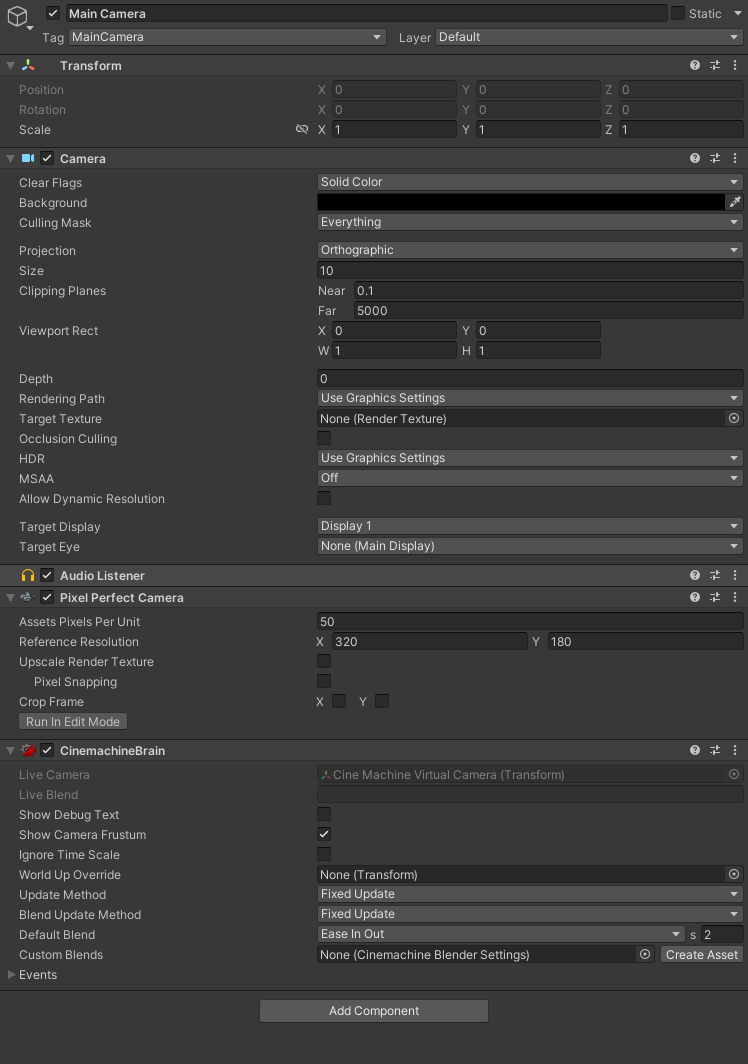Disable the Pixel Perfect Camera checkbox
Viewport: 748px width, 1064px height.
pos(47,597)
